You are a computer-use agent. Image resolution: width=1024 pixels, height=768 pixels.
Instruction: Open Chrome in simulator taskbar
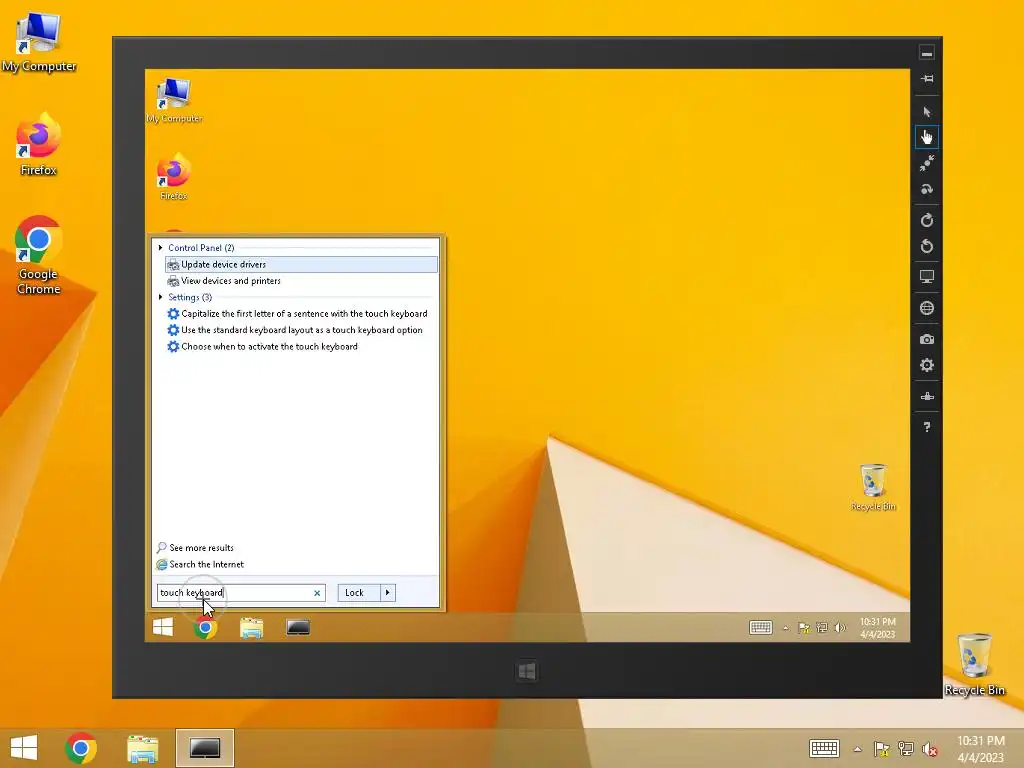(x=206, y=628)
